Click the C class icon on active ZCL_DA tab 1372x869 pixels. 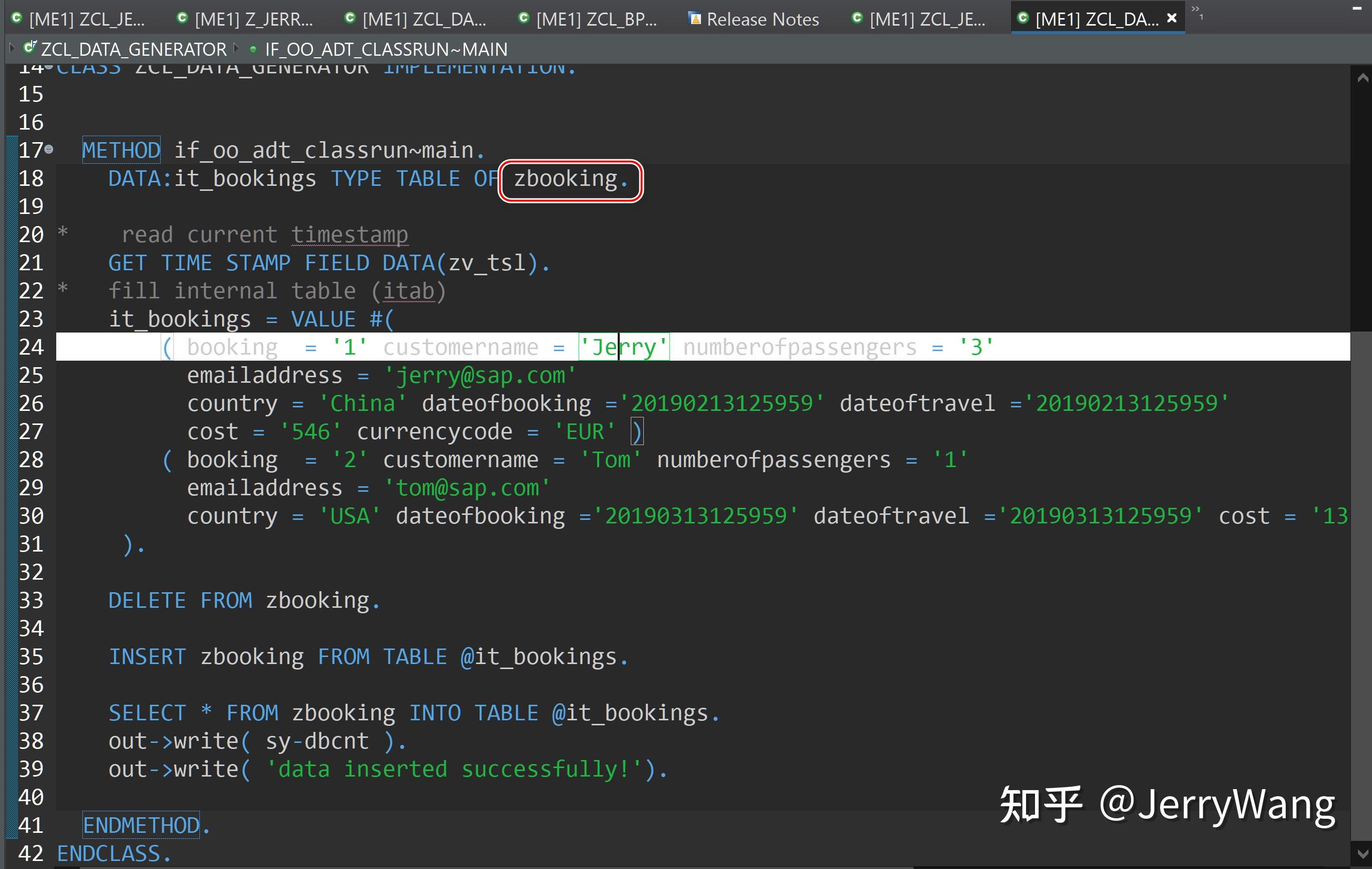click(x=1024, y=18)
